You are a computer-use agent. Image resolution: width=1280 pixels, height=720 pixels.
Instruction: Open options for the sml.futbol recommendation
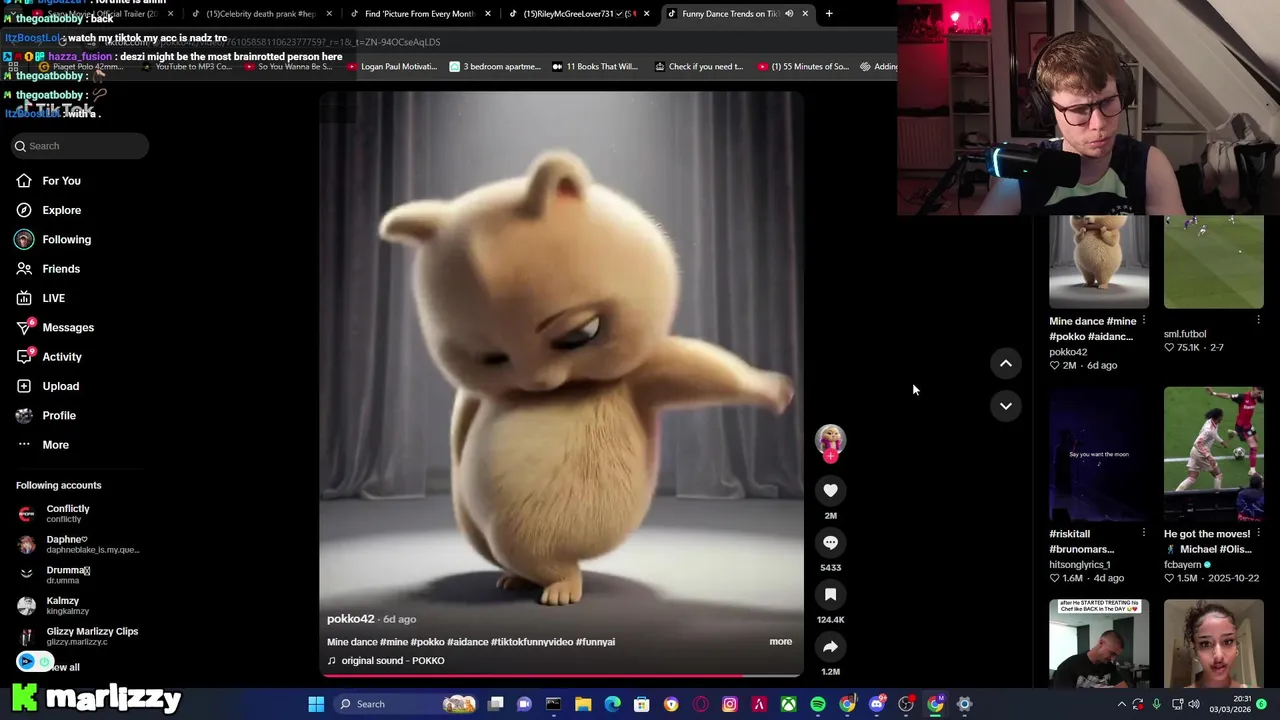pos(1258,320)
